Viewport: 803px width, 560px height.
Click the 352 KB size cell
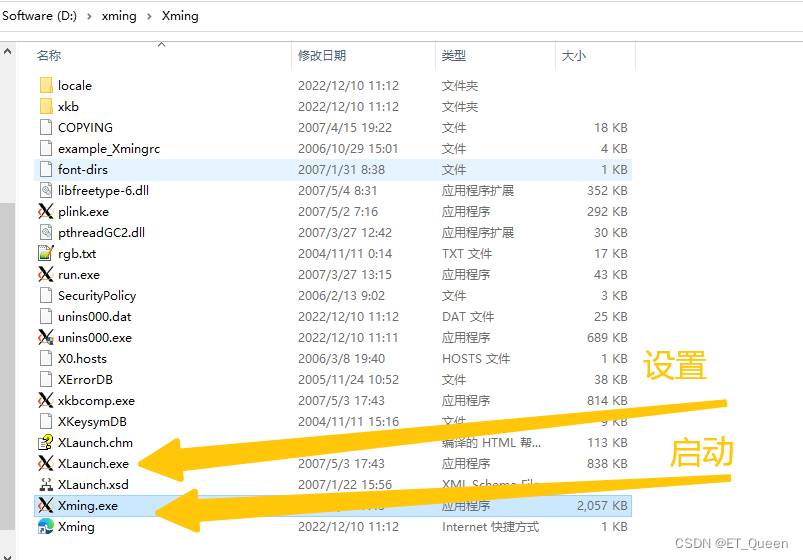point(607,191)
